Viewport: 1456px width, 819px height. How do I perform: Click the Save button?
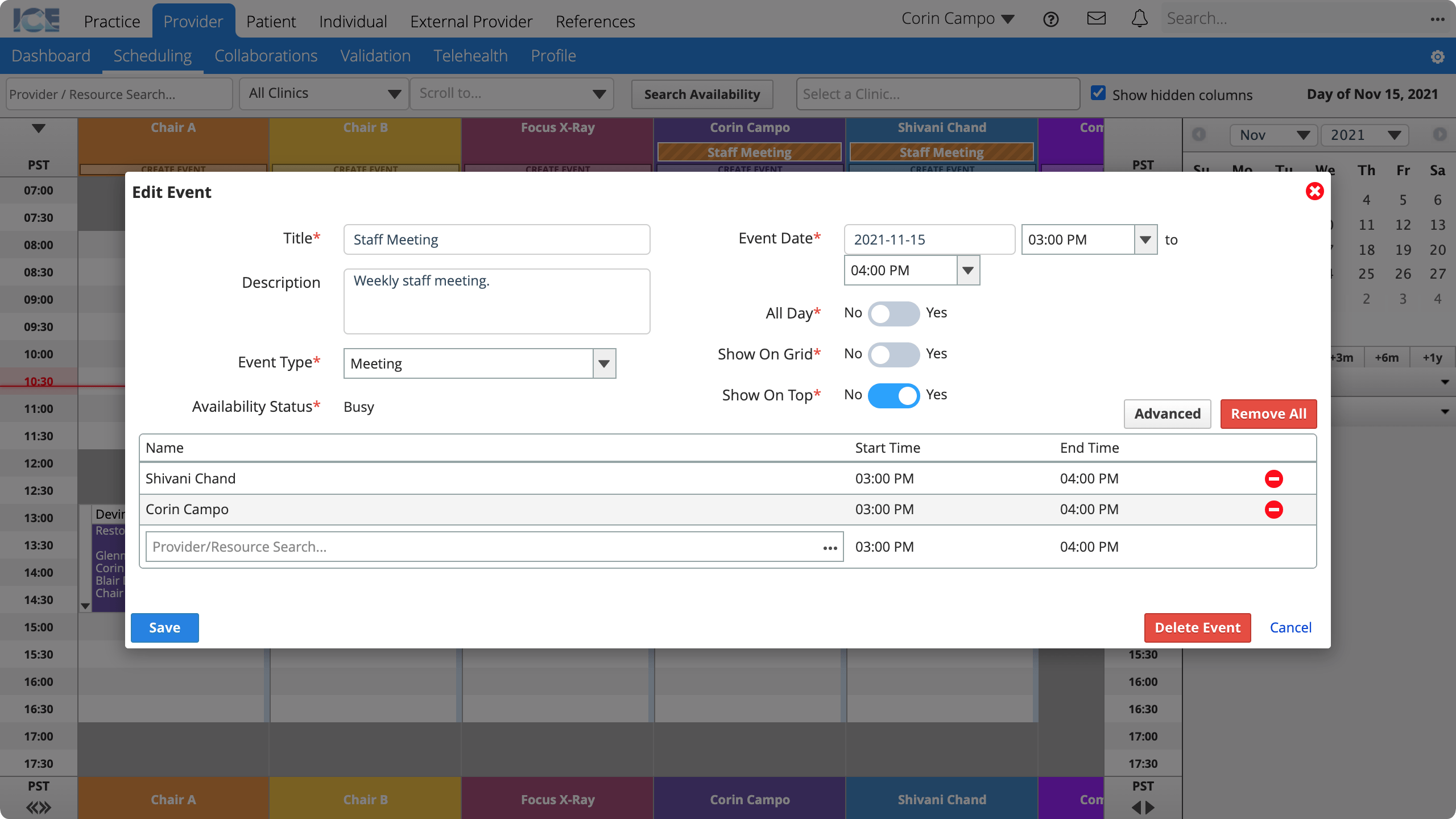[165, 628]
